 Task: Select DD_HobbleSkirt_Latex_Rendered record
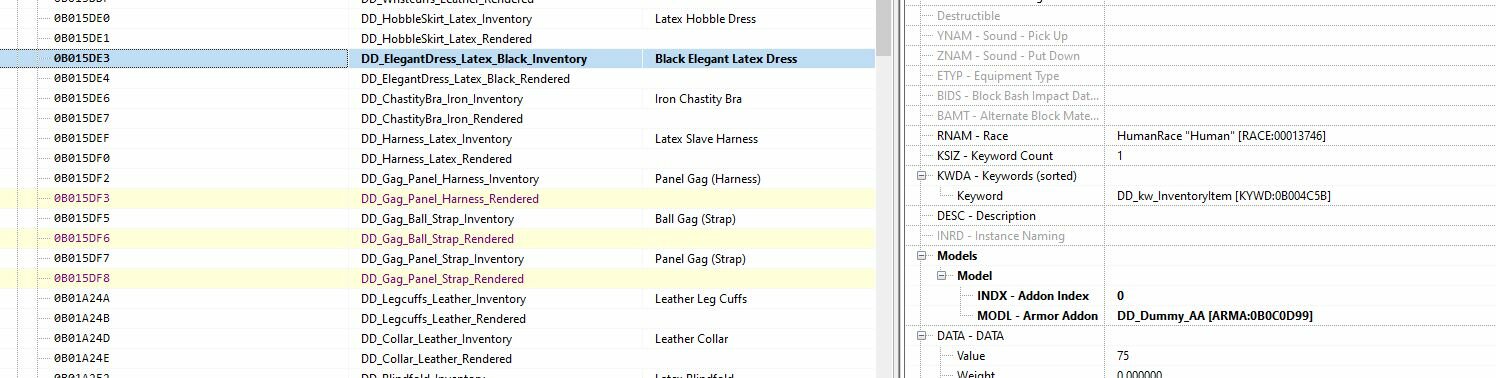coord(439,39)
